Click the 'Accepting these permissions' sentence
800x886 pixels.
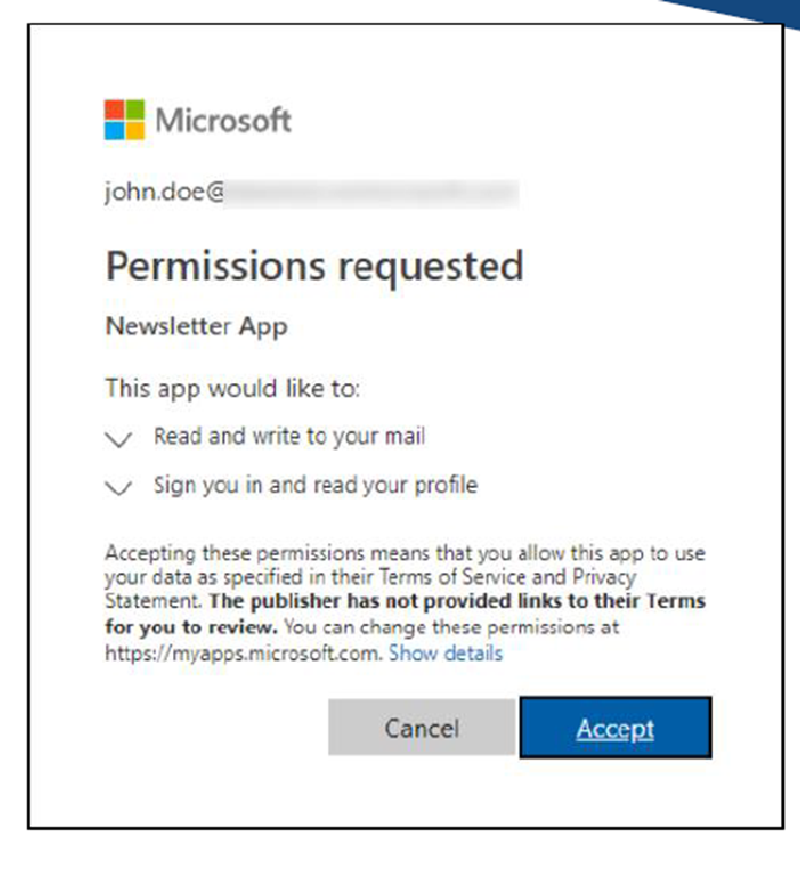pyautogui.click(x=405, y=577)
